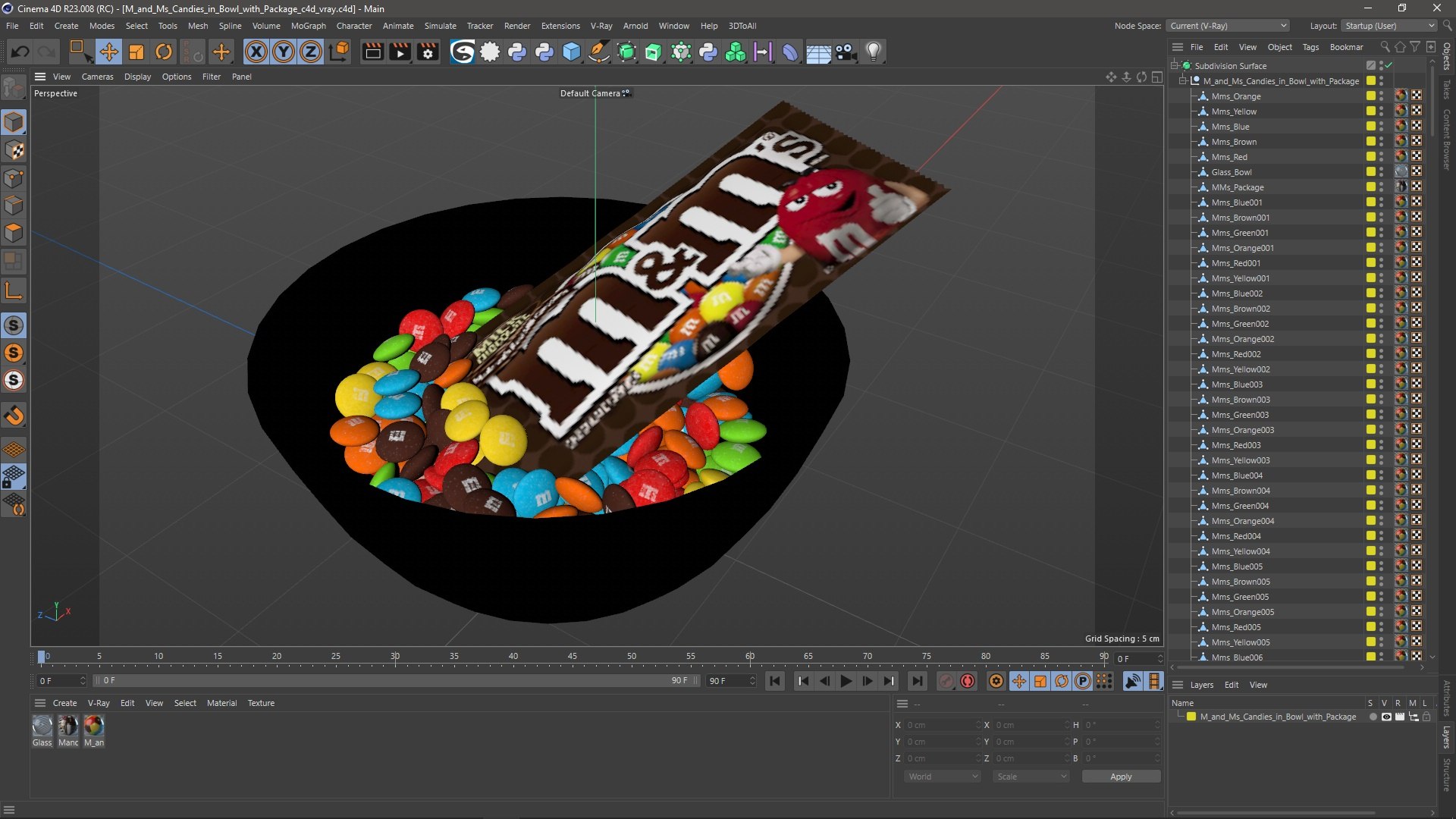The height and width of the screenshot is (819, 1456).
Task: Click the Floor grid icon
Action: [x=818, y=52]
